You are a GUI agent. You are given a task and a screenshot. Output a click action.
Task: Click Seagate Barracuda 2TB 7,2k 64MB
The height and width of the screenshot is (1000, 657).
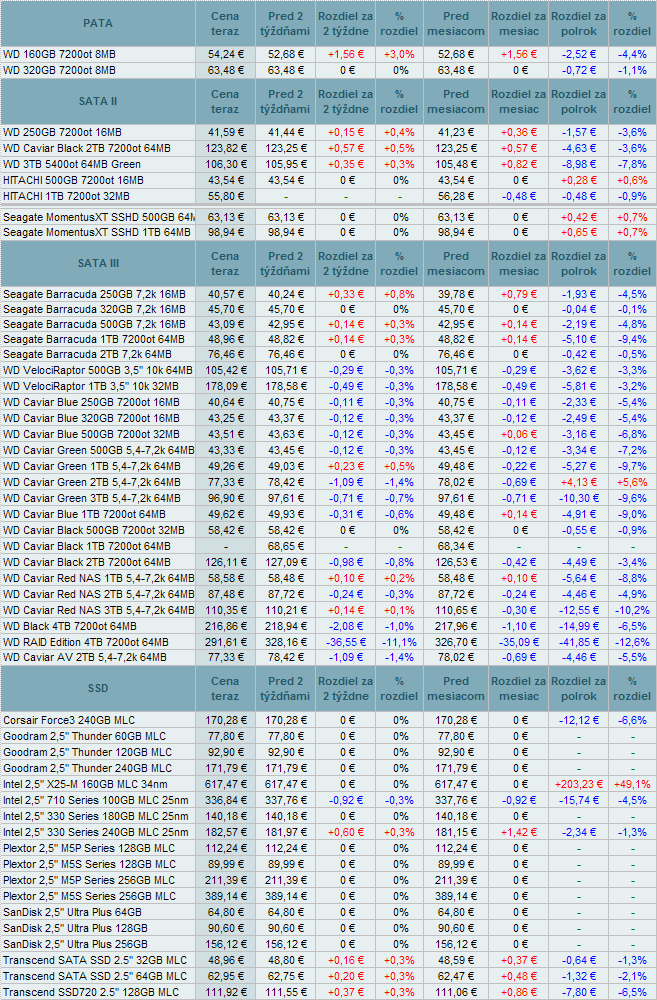87,355
